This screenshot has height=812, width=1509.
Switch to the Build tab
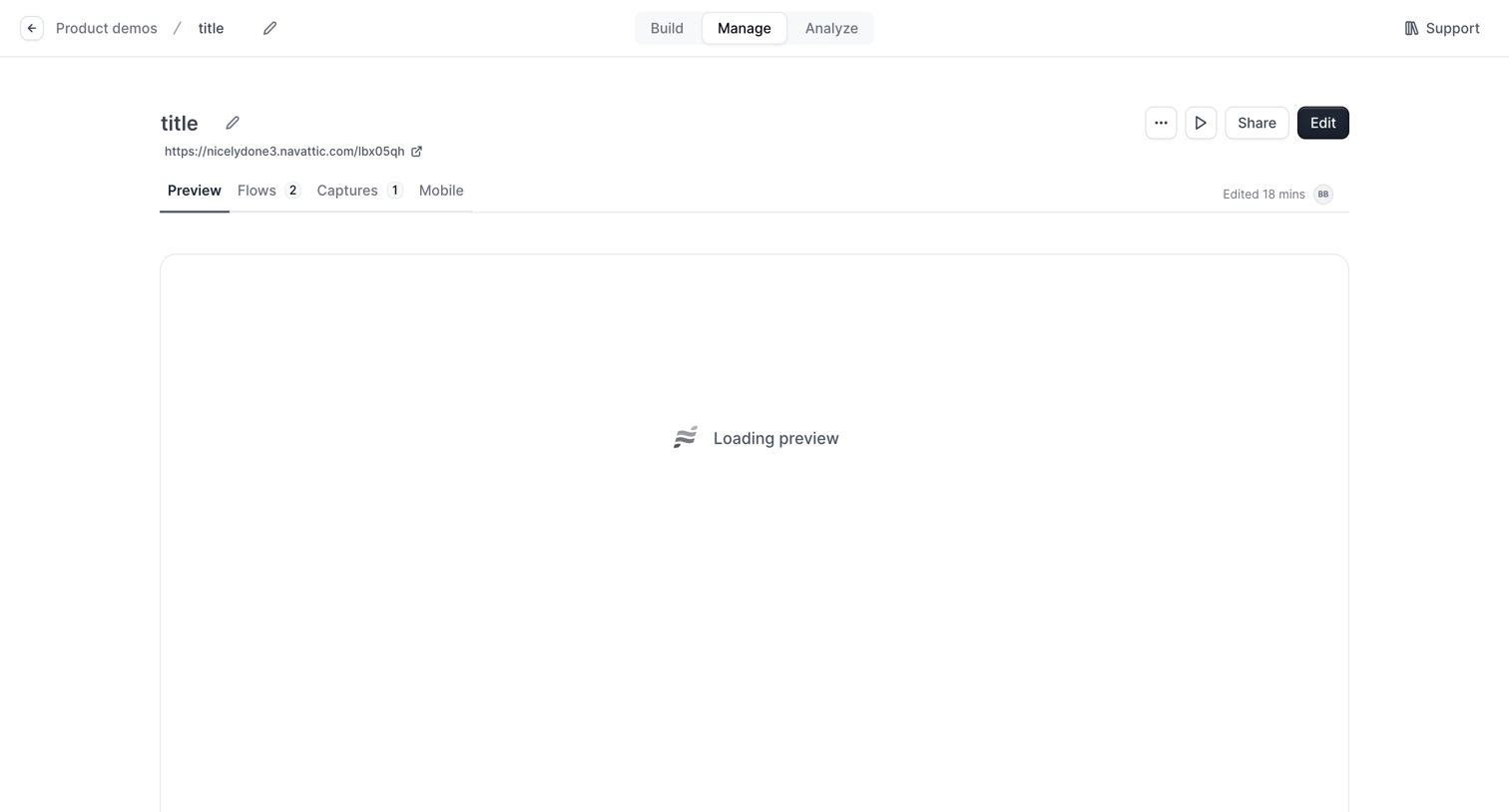pos(667,28)
